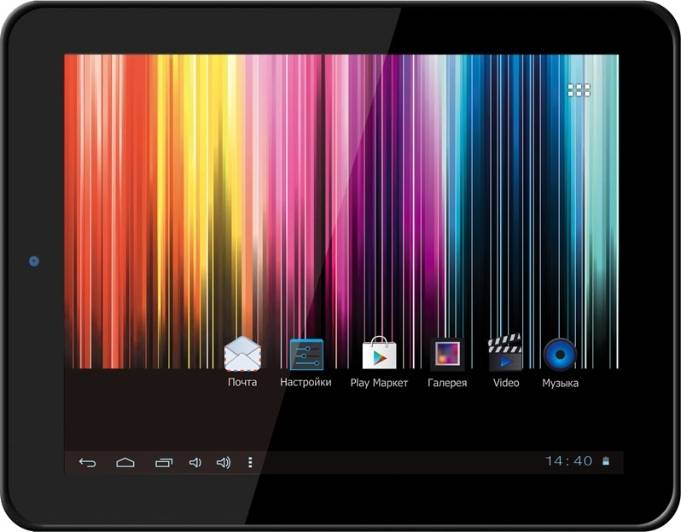Click the Настройки label text
The image size is (681, 532).
(x=306, y=382)
